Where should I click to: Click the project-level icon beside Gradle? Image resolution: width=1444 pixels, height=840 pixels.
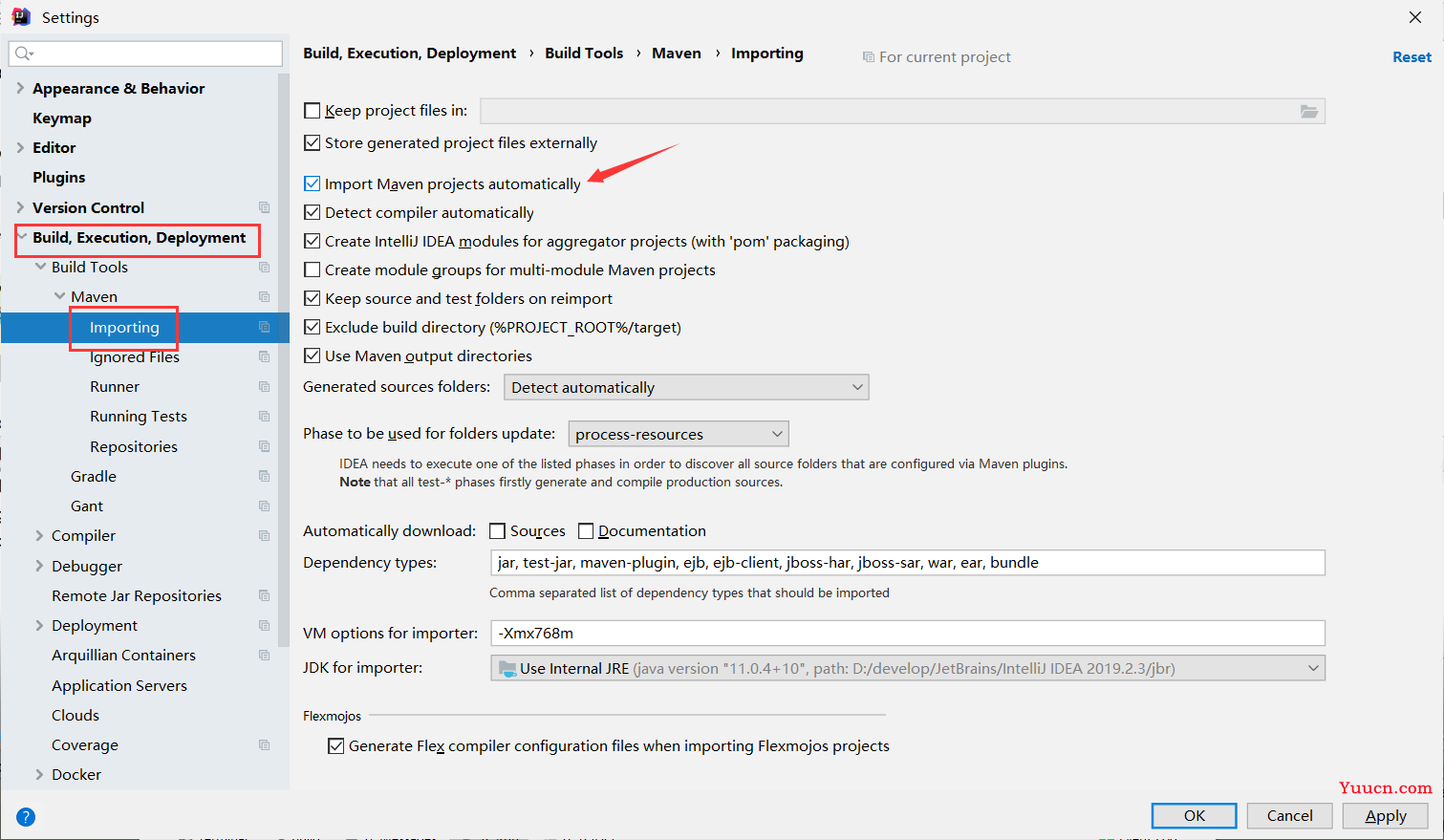(x=264, y=476)
